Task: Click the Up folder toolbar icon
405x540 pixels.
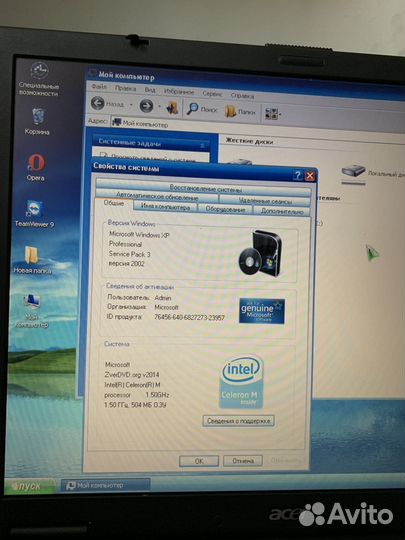Action: click(172, 108)
